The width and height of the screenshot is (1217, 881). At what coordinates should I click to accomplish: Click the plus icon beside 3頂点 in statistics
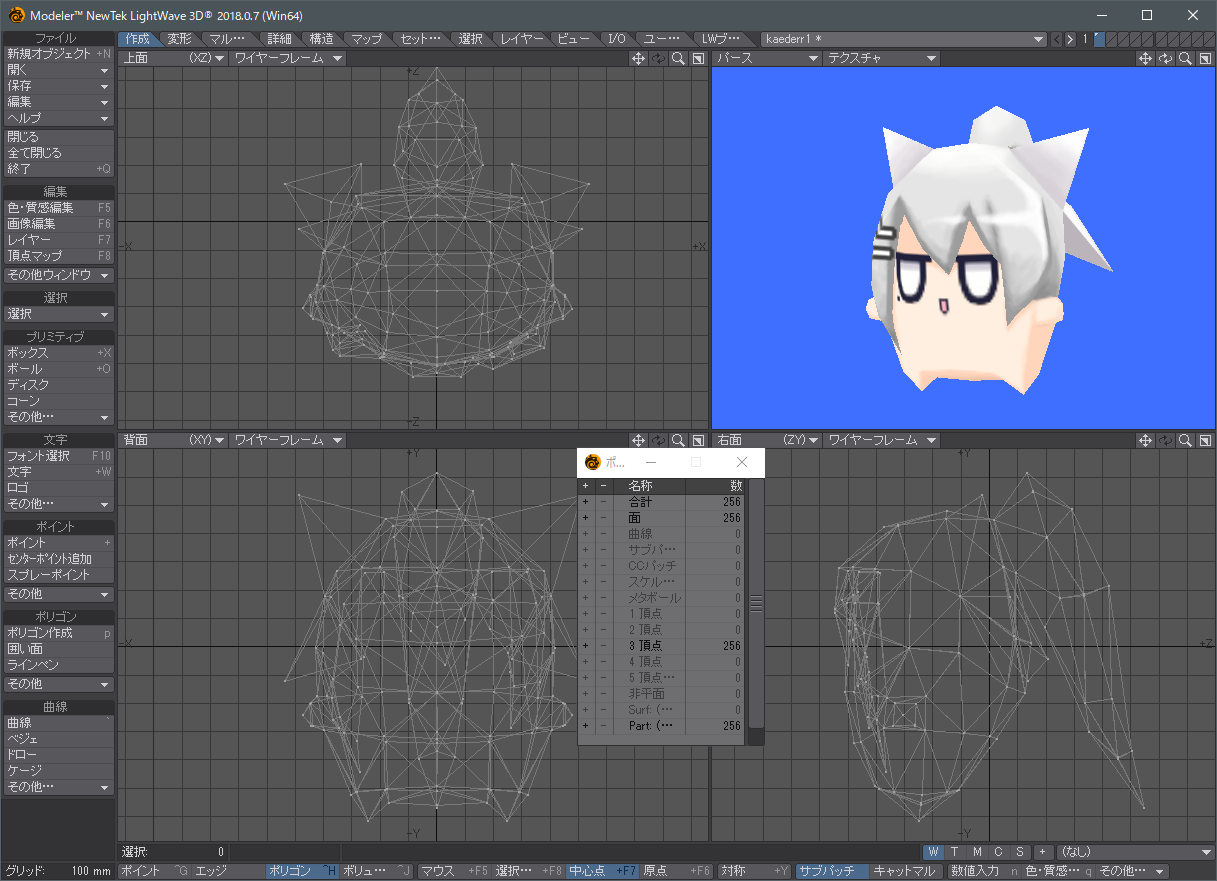coord(585,645)
